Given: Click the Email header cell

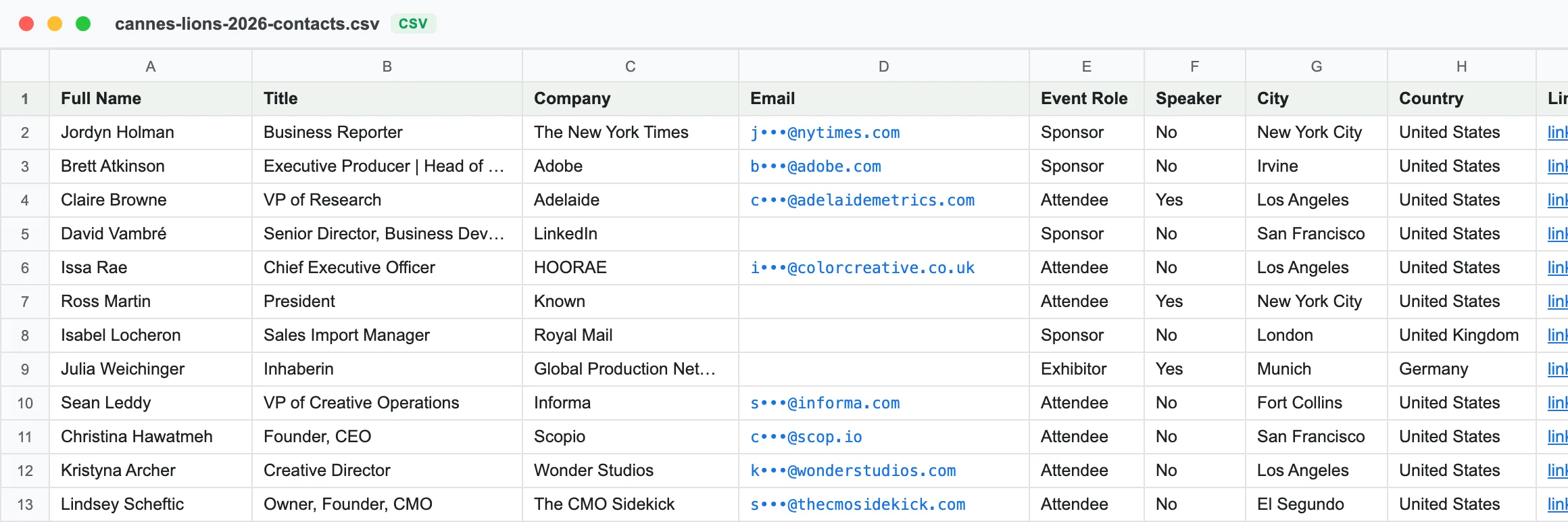Looking at the screenshot, I should [884, 99].
